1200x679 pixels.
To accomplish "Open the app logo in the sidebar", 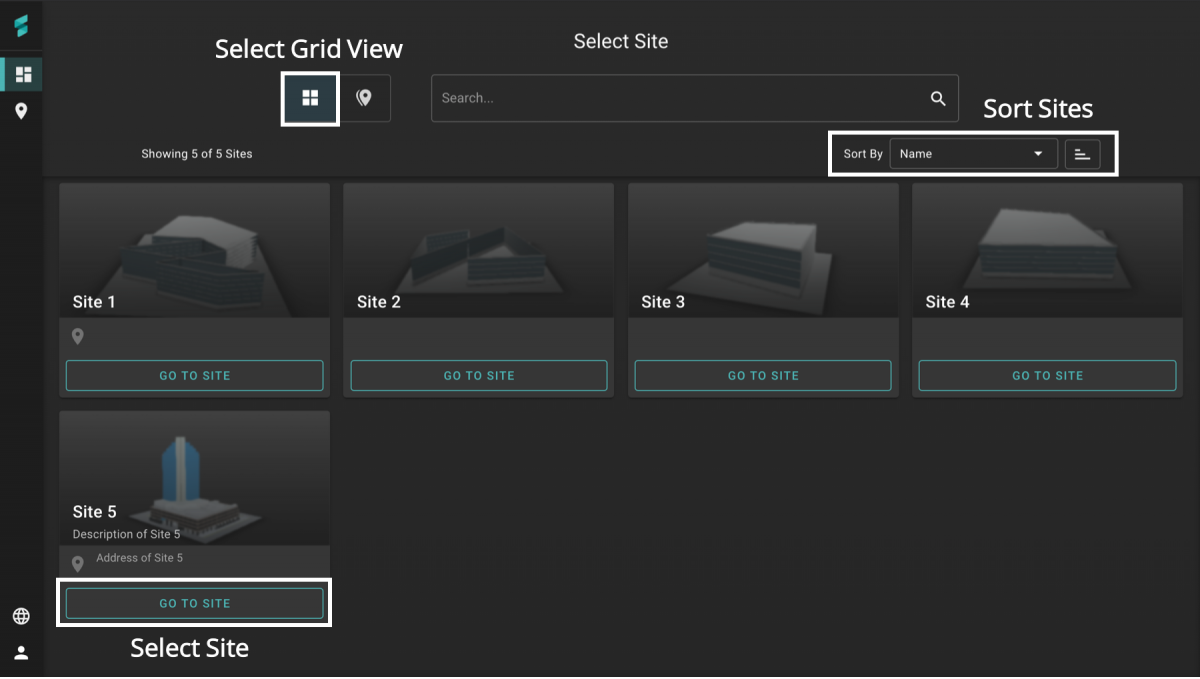I will 21,27.
